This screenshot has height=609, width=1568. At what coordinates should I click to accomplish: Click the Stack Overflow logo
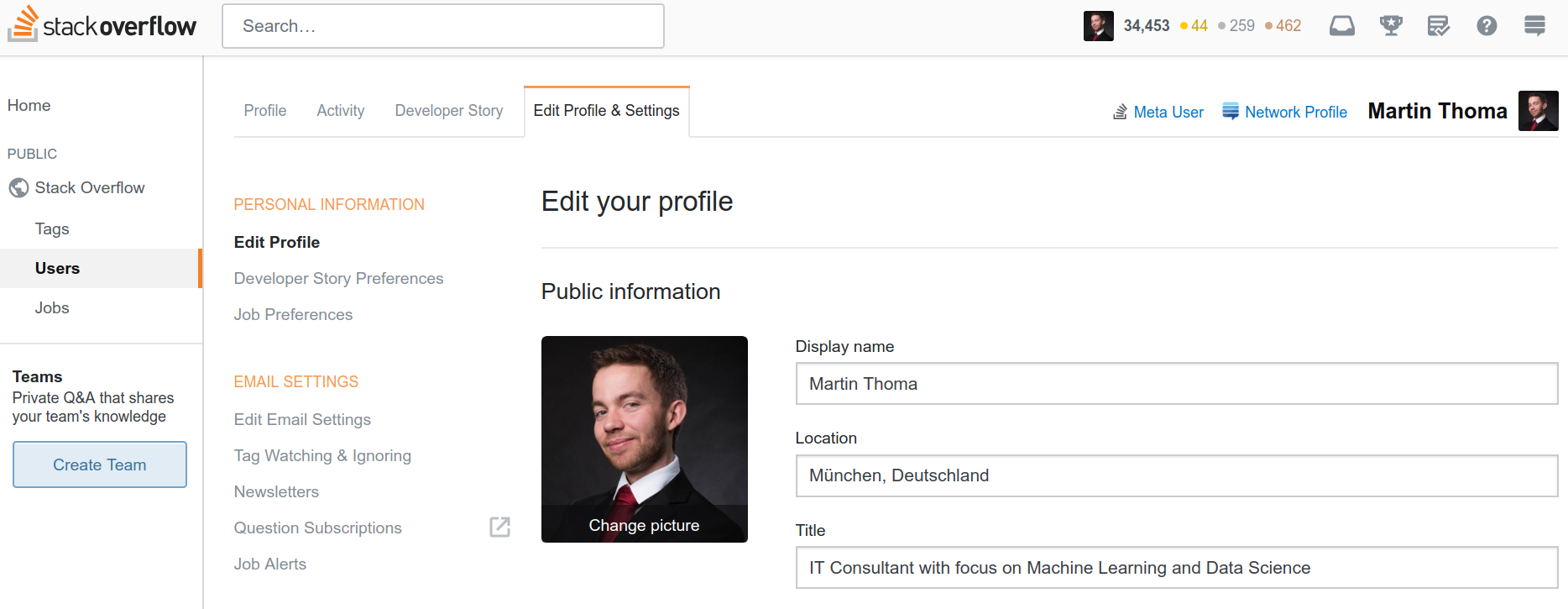(x=101, y=25)
